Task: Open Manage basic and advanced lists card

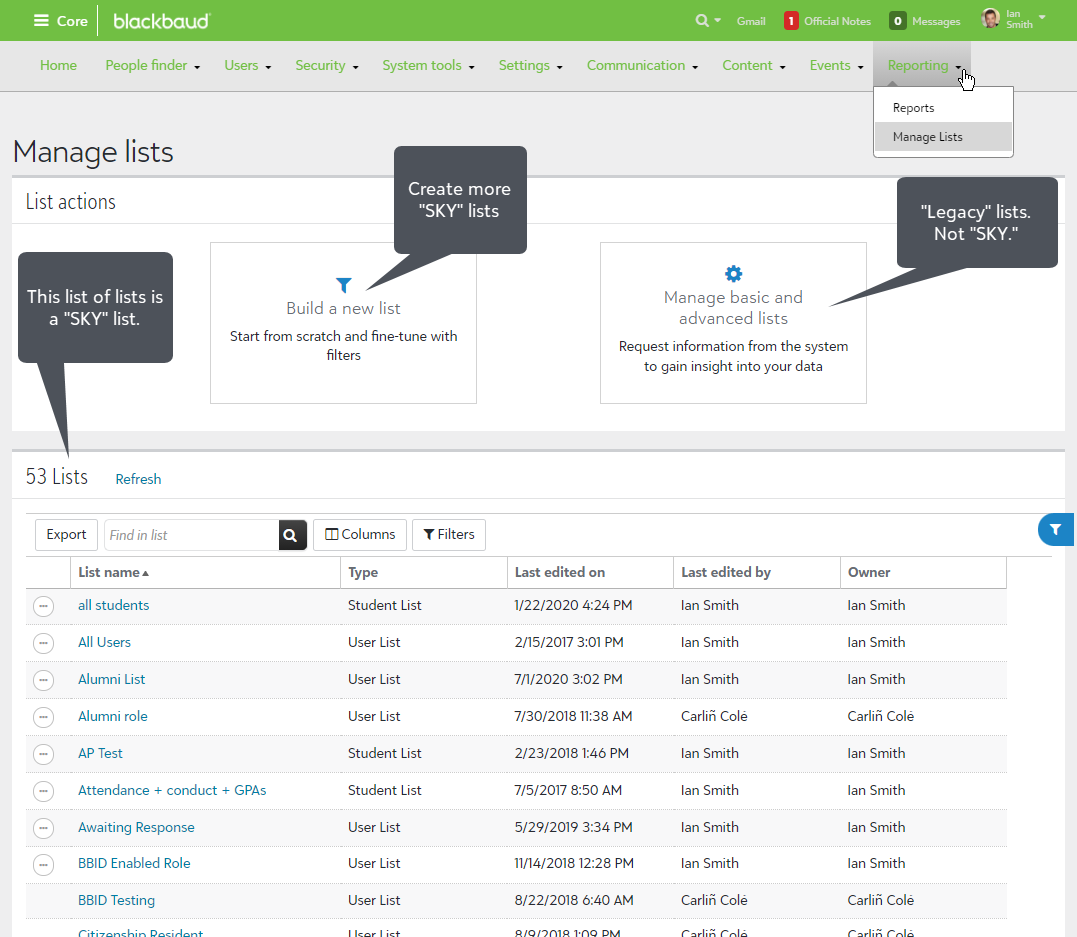Action: 733,323
